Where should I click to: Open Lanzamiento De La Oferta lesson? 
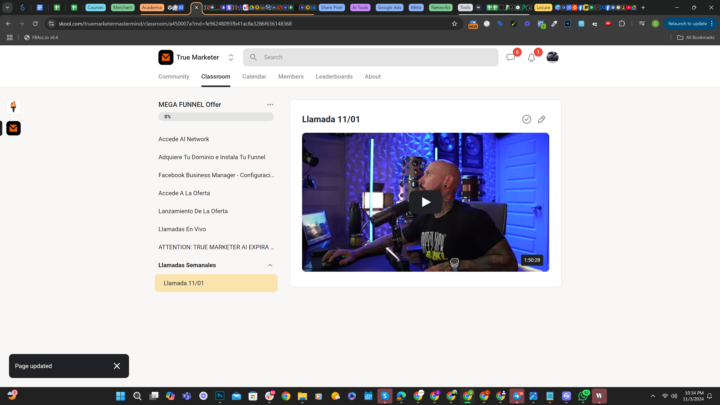193,211
